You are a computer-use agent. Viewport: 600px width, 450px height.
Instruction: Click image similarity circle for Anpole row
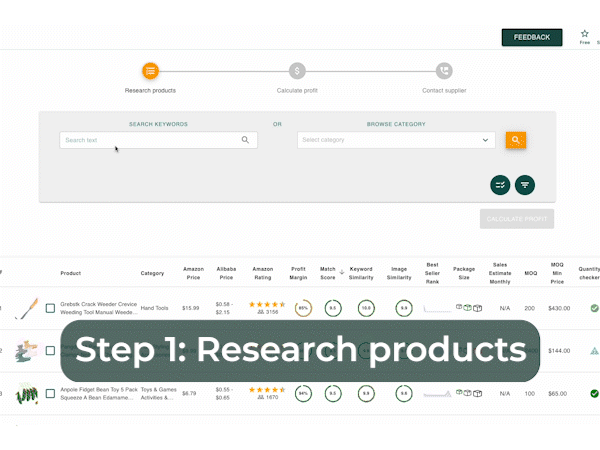(x=404, y=393)
